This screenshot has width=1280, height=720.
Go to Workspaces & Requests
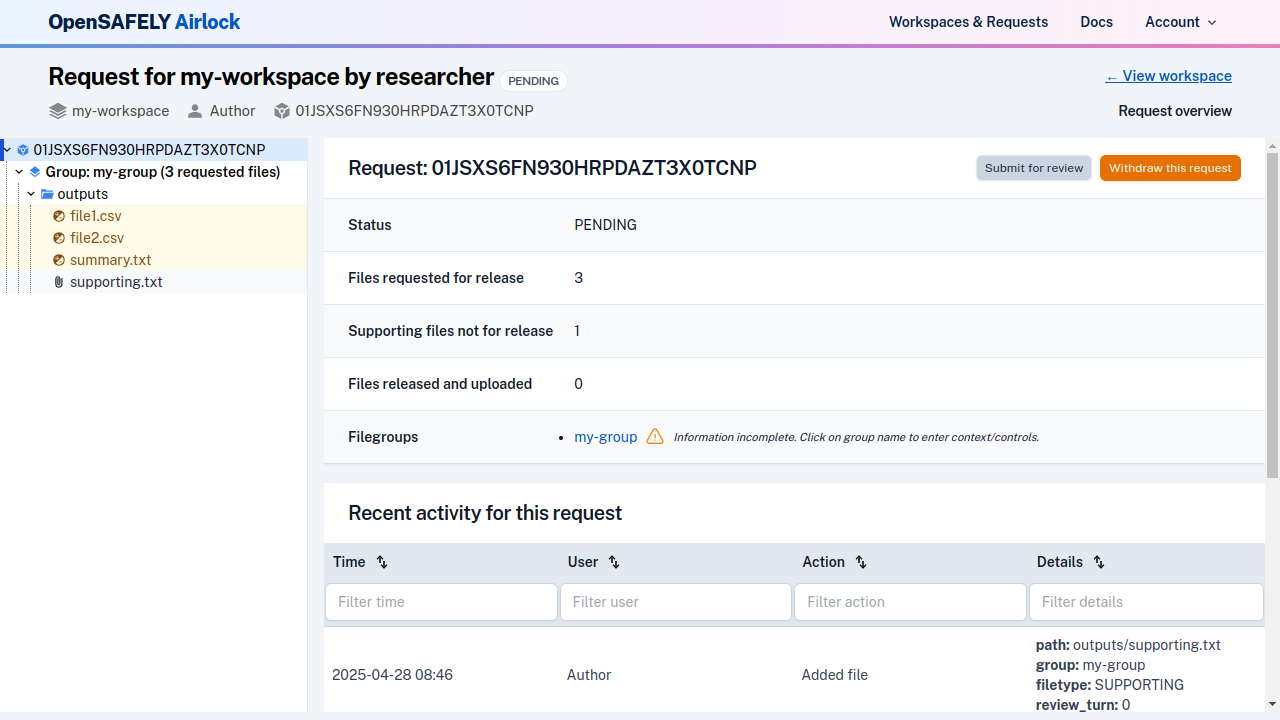[x=968, y=22]
